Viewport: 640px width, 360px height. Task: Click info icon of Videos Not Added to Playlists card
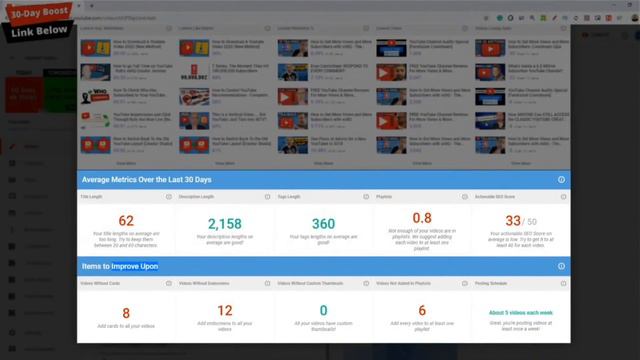pyautogui.click(x=464, y=283)
